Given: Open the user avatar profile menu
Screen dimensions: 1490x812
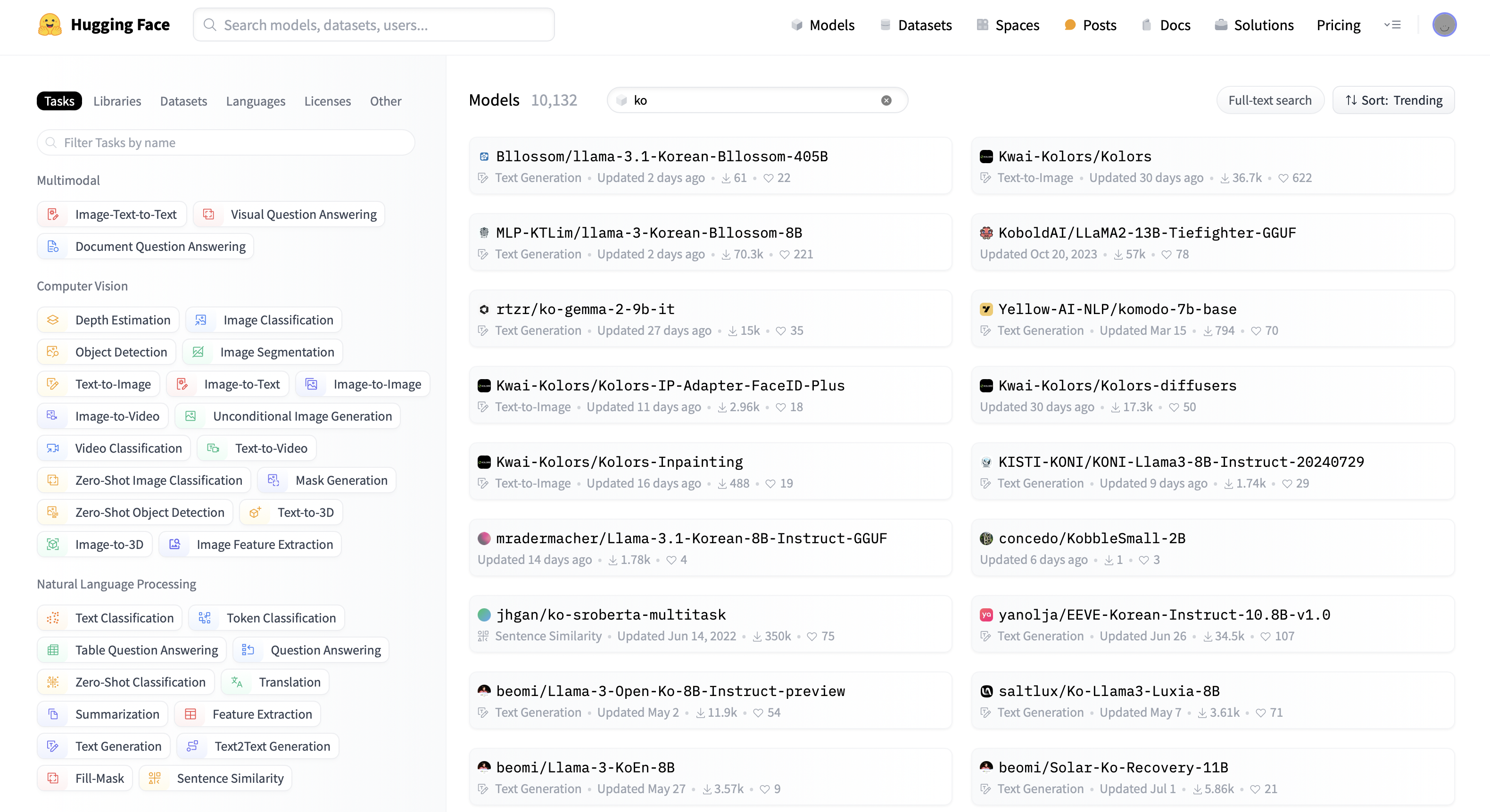Looking at the screenshot, I should [x=1444, y=25].
